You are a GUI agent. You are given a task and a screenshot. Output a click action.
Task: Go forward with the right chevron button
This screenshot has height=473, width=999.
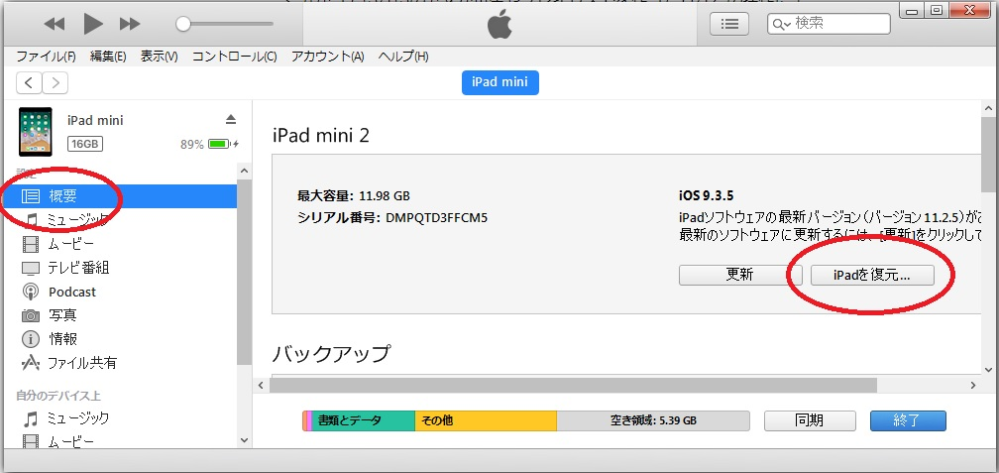click(55, 83)
